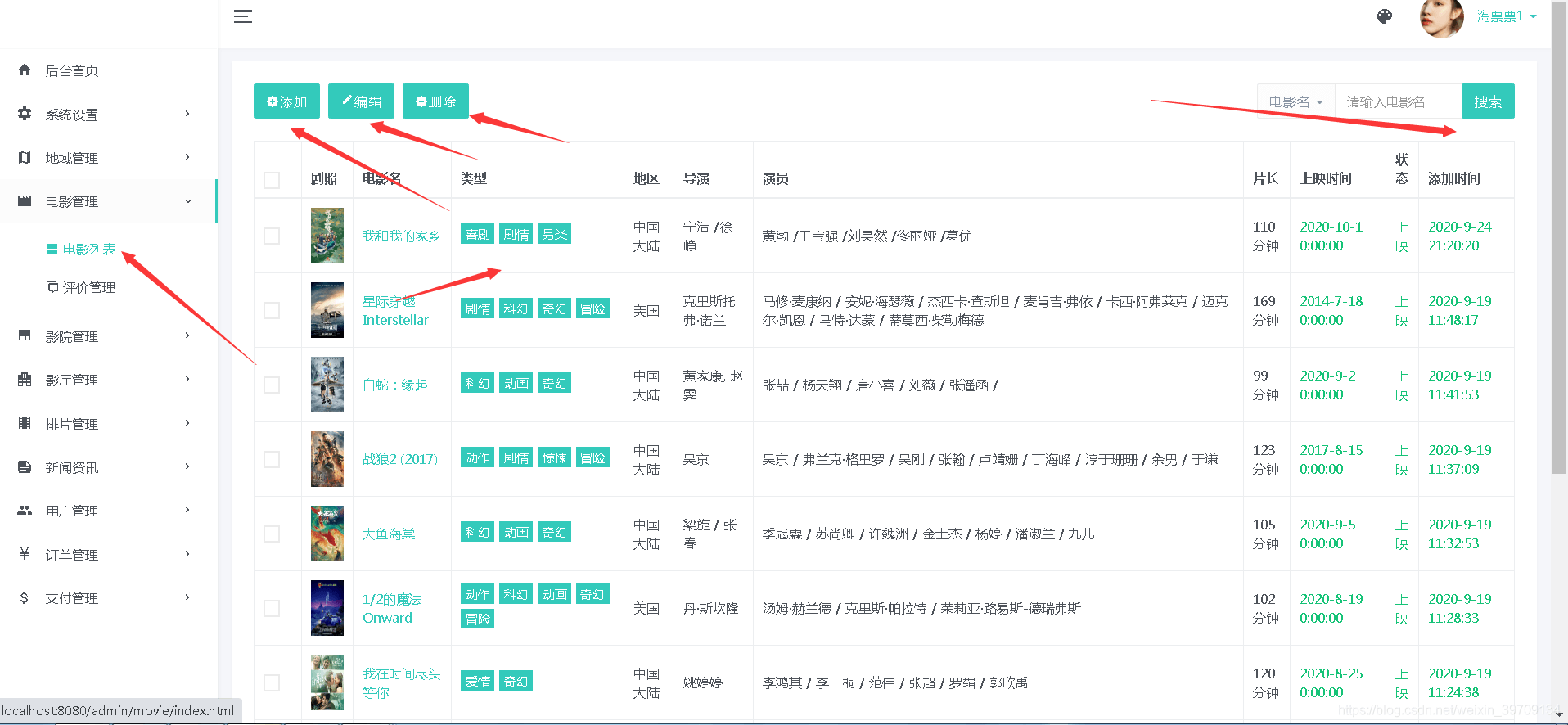Click the map icon for 地域管理
The width and height of the screenshot is (1568, 725).
coord(25,157)
